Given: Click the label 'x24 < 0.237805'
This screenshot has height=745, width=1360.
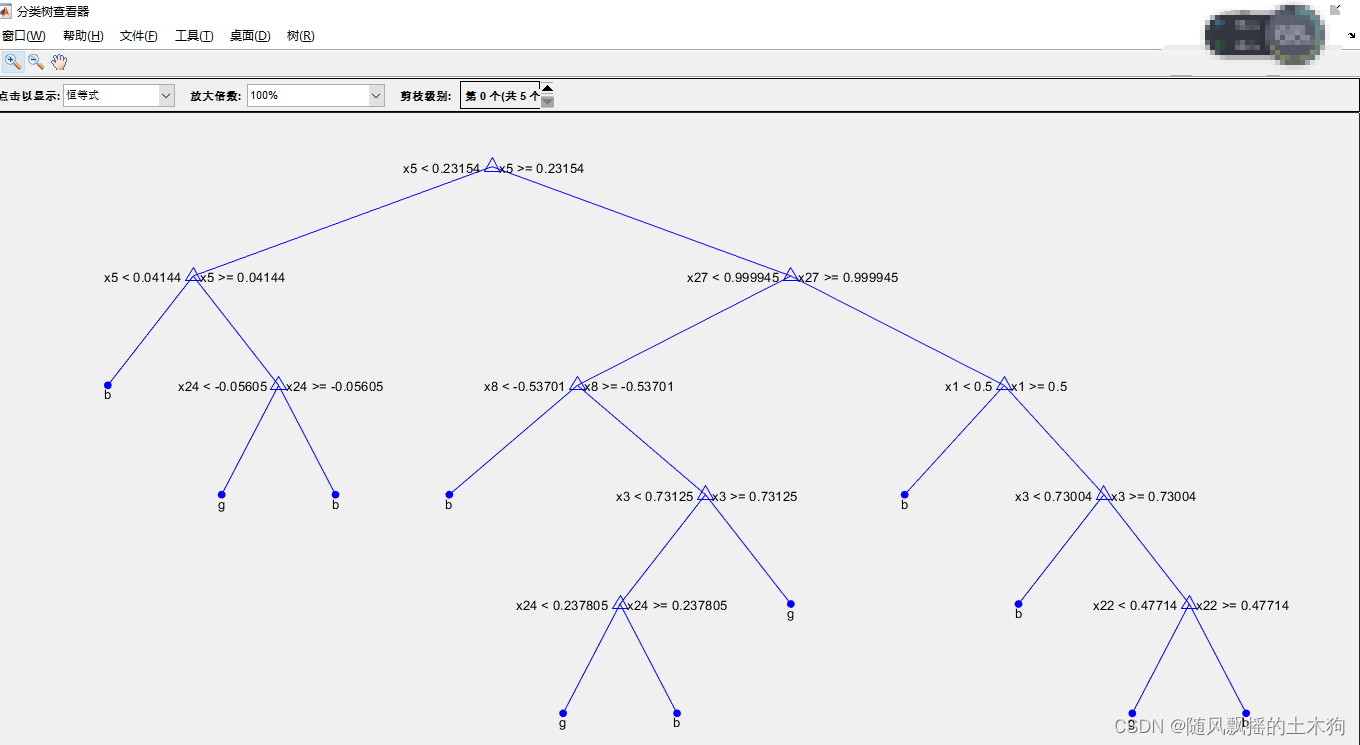Looking at the screenshot, I should (563, 606).
